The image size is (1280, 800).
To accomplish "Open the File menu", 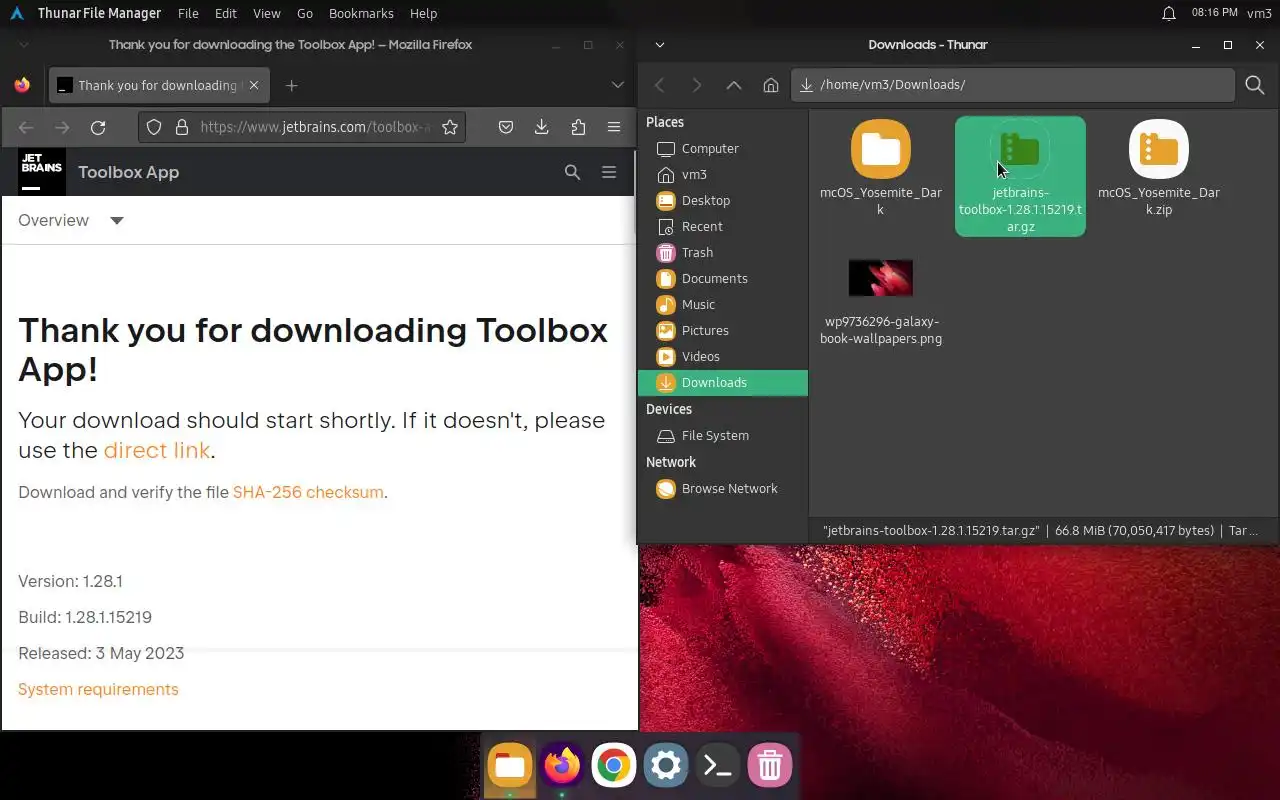I will pos(188,13).
